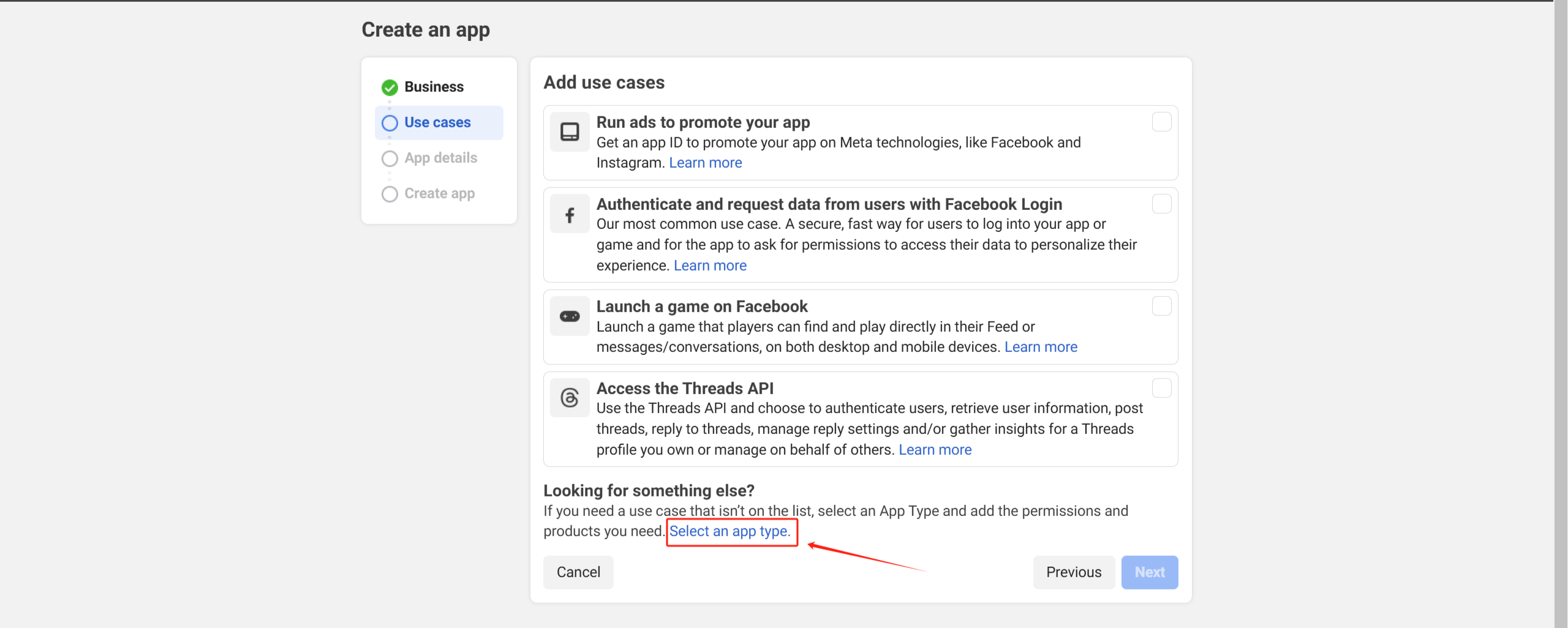This screenshot has height=628, width=1568.
Task: Click the Use cases step circle
Action: coord(390,123)
